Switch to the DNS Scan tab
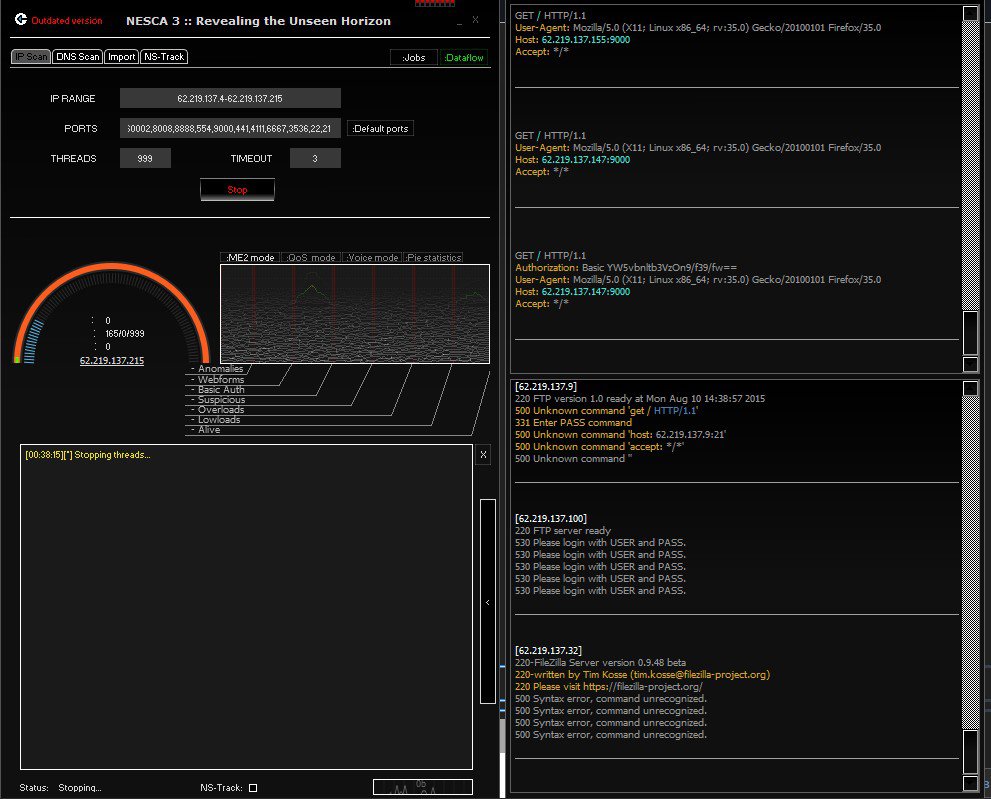Screen dimensions: 991x799 [x=77, y=57]
